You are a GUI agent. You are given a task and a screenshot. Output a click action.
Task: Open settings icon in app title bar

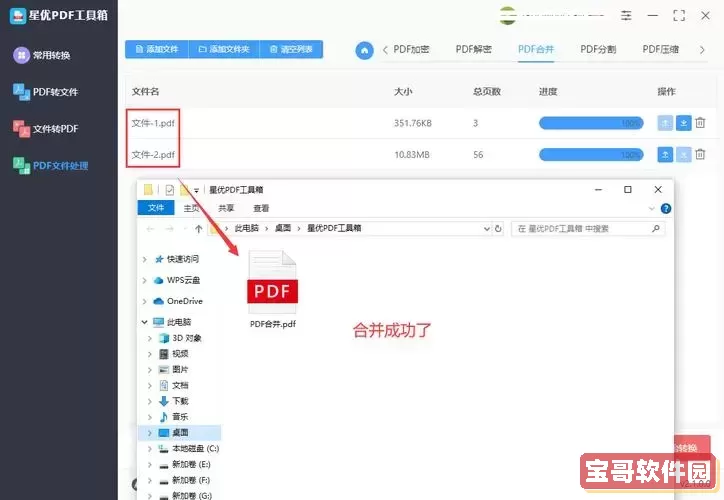pos(626,15)
